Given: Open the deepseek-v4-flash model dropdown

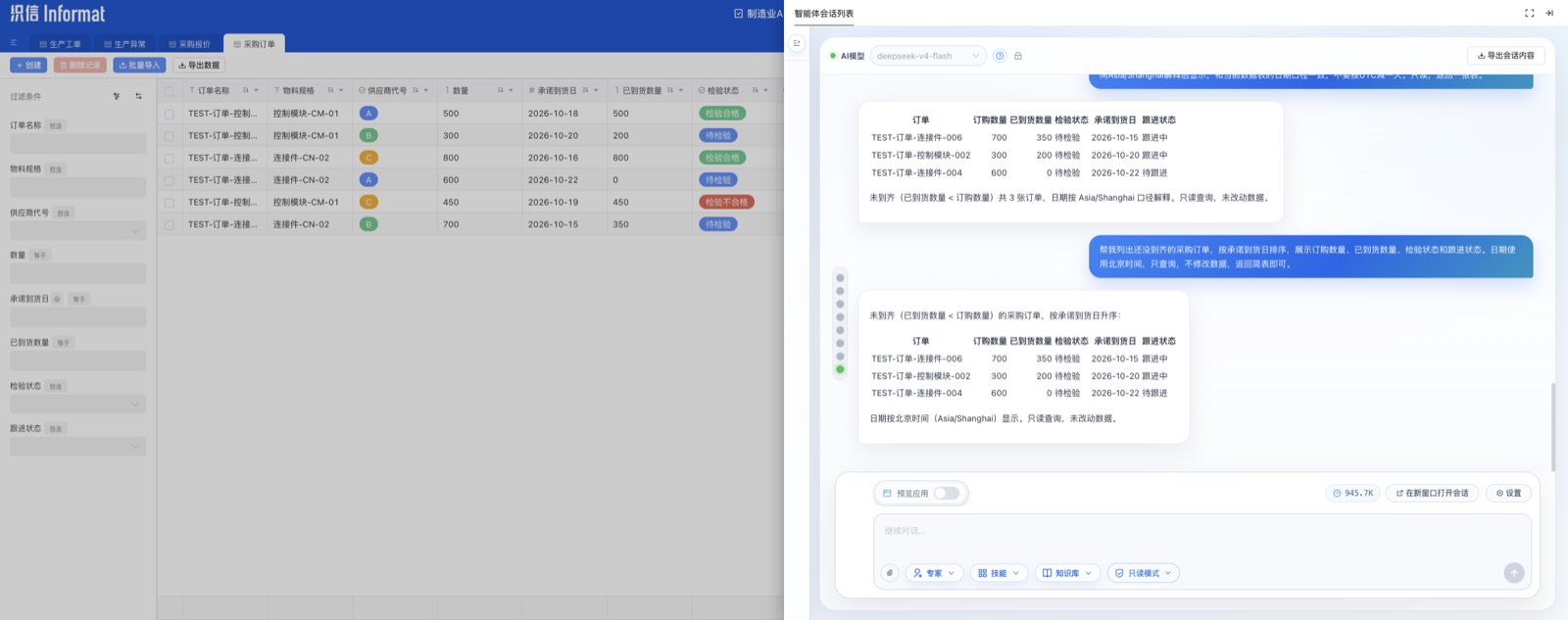Looking at the screenshot, I should coord(927,56).
